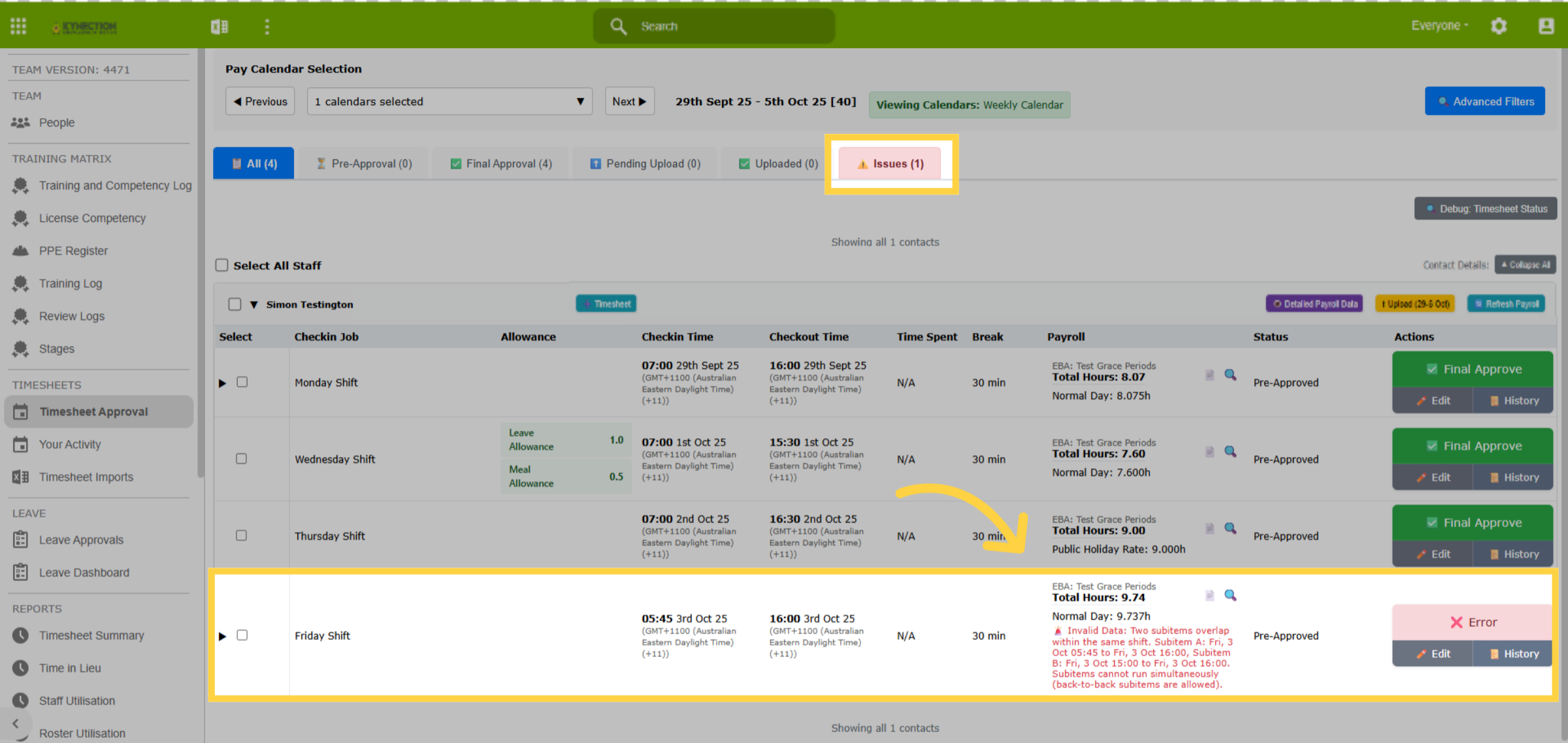Toggle the Select All Staff checkbox

point(222,265)
